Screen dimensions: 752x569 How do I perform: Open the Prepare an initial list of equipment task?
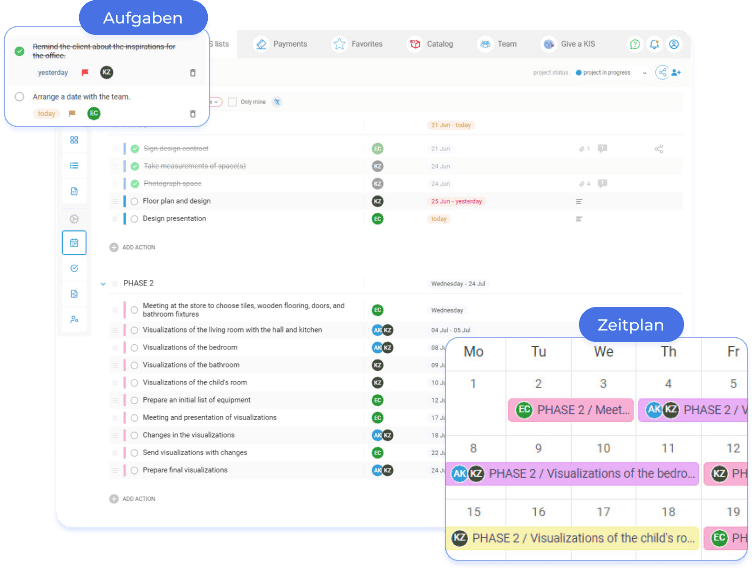coord(197,400)
